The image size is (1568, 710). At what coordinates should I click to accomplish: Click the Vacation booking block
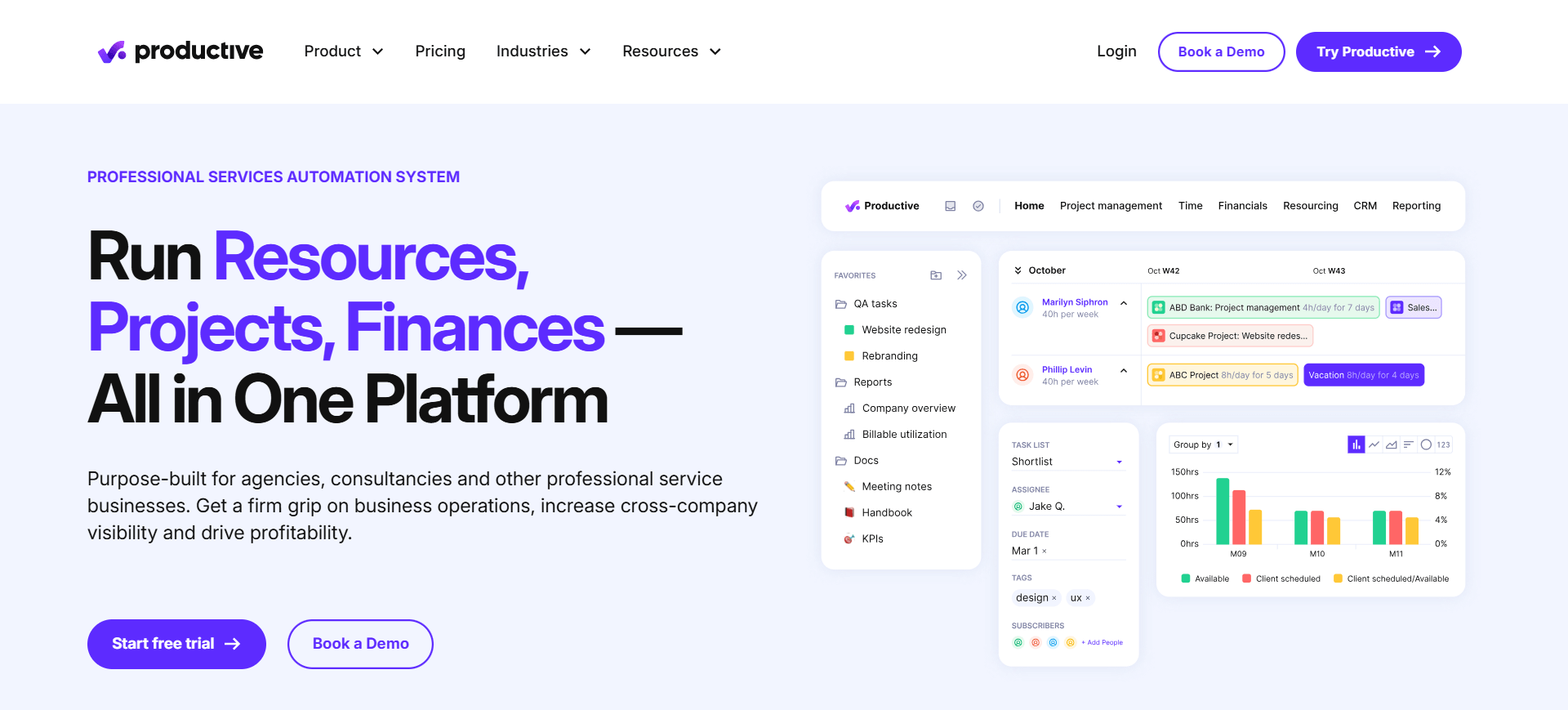click(x=1363, y=375)
